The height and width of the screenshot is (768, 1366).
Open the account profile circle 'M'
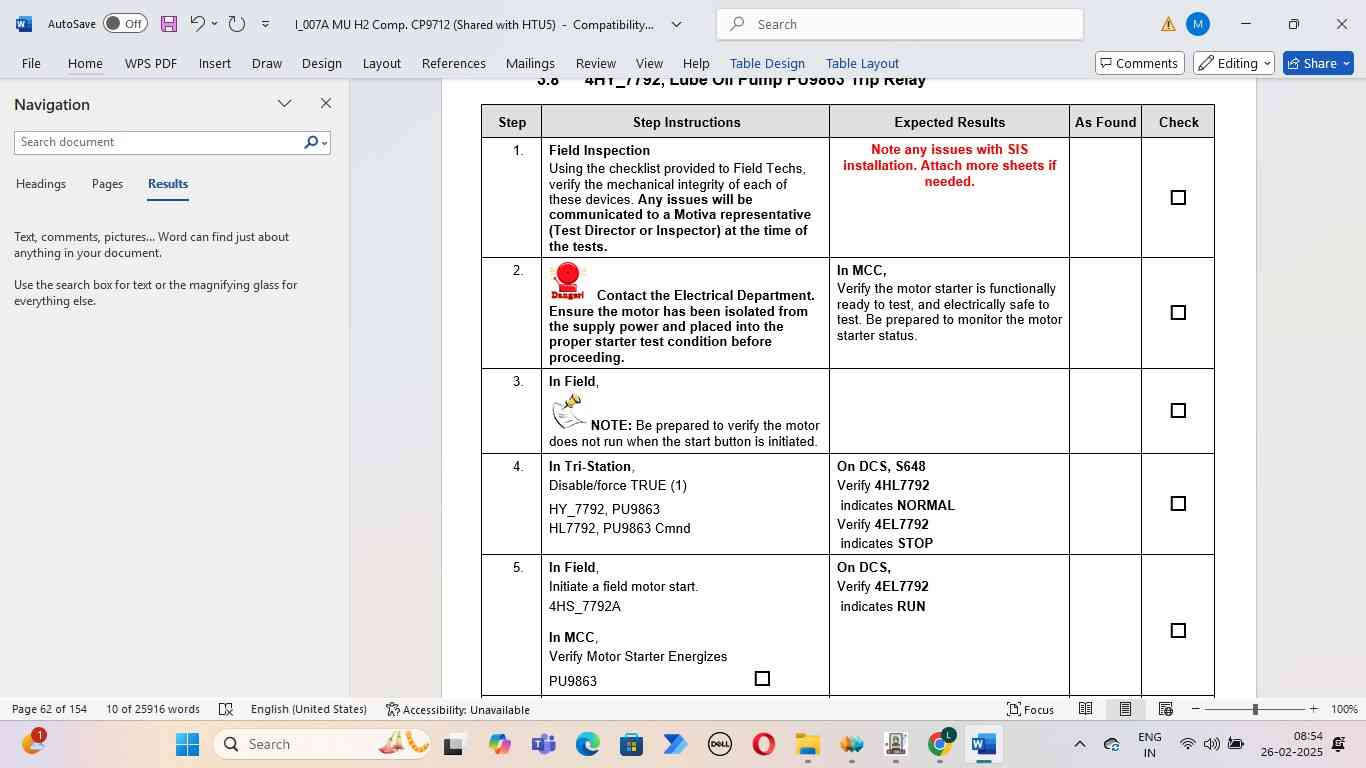click(x=1197, y=24)
